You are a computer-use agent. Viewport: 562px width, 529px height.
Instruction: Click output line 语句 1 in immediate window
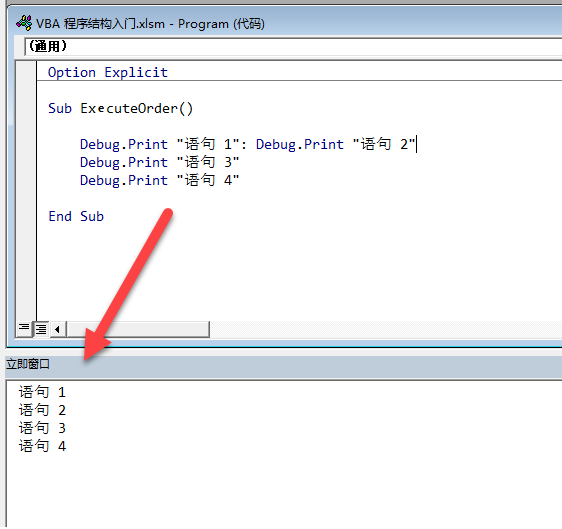coord(42,392)
